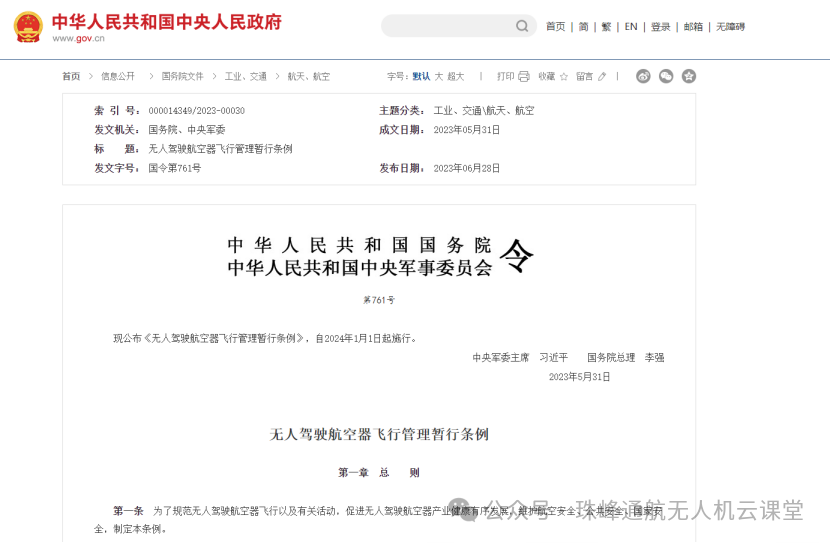Viewport: 830px width, 543px height.
Task: Click signature 中央军委主席 习近平
Action: [520, 357]
